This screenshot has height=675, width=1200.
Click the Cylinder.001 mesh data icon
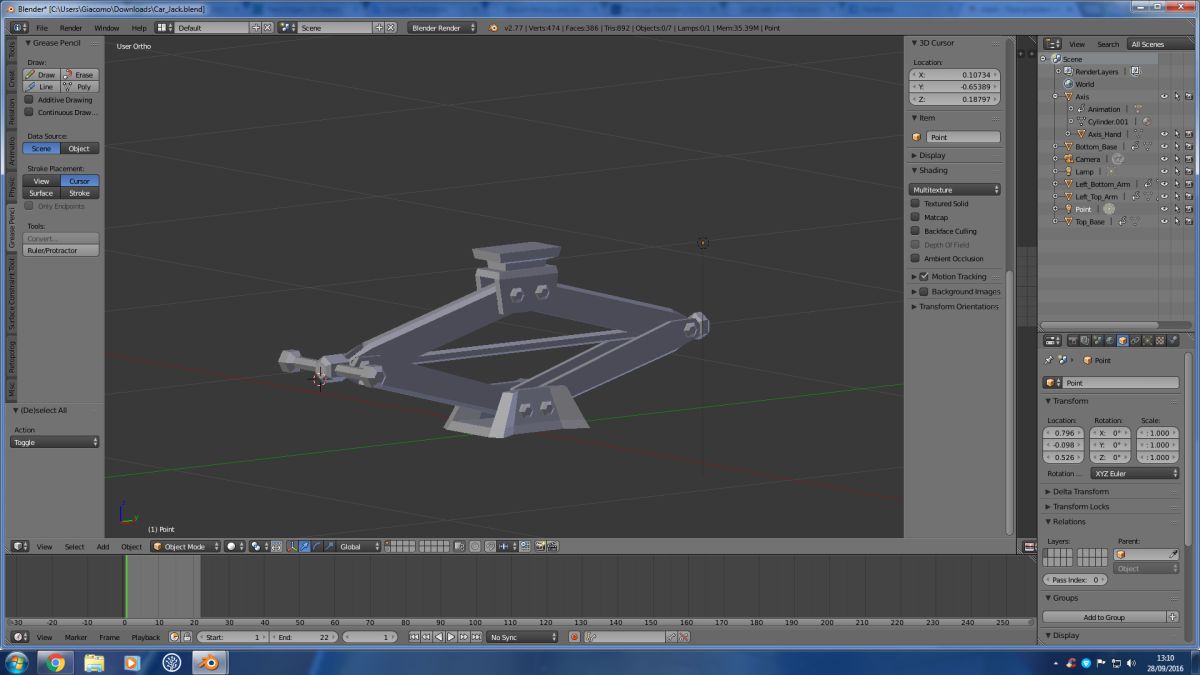coord(1081,121)
